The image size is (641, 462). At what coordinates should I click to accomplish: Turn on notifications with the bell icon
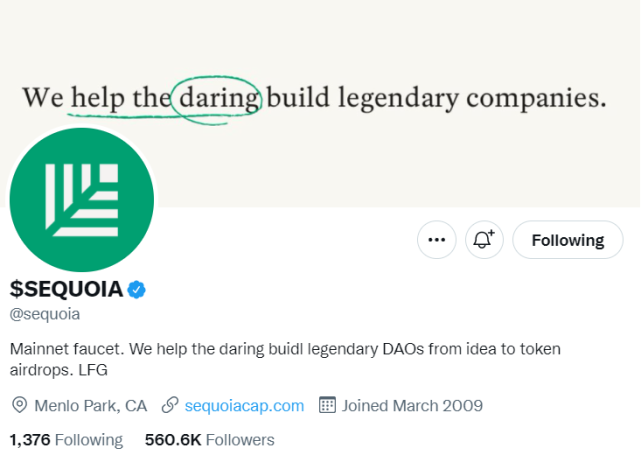484,240
